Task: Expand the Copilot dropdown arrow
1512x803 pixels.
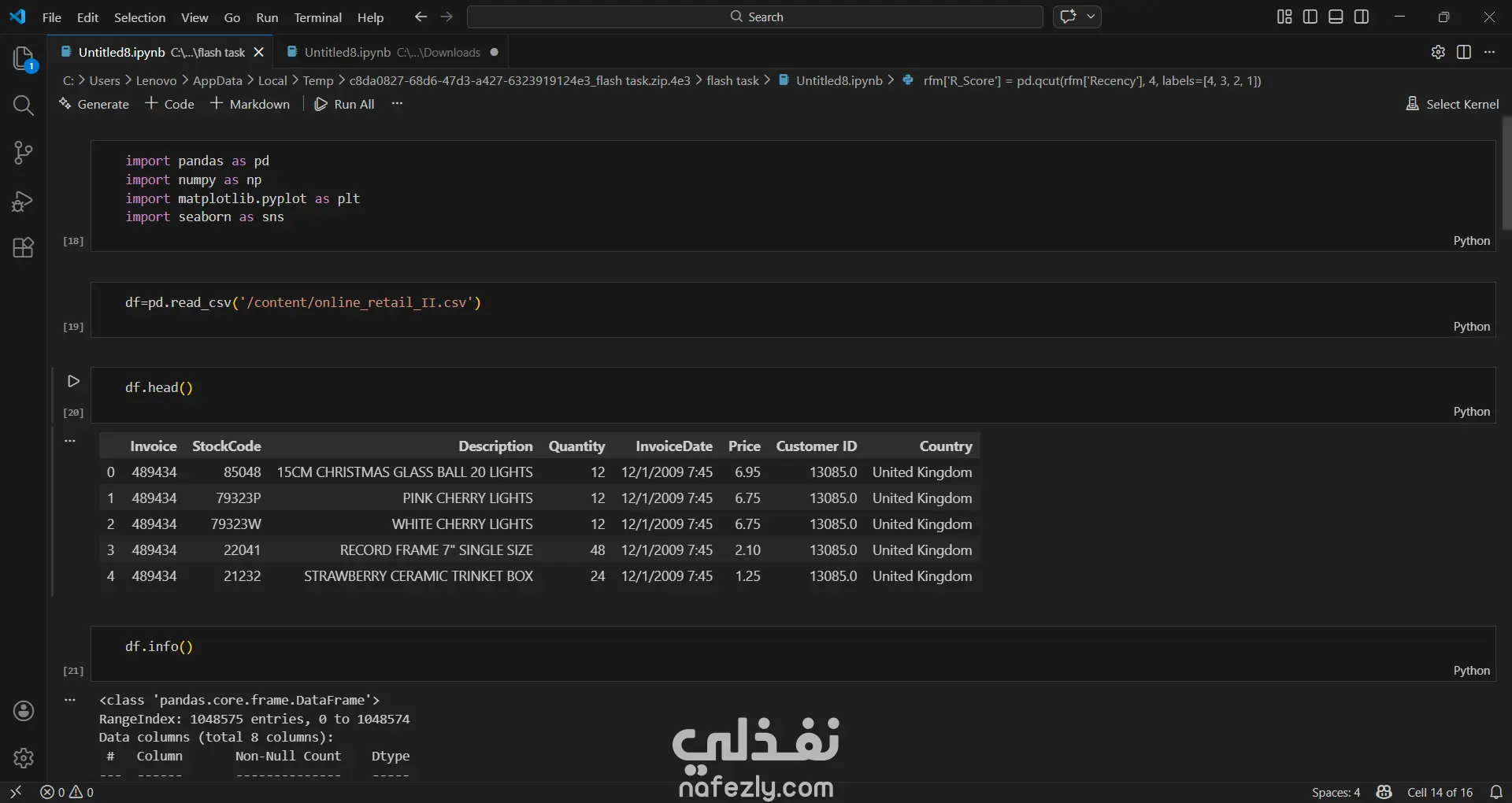Action: [x=1091, y=17]
